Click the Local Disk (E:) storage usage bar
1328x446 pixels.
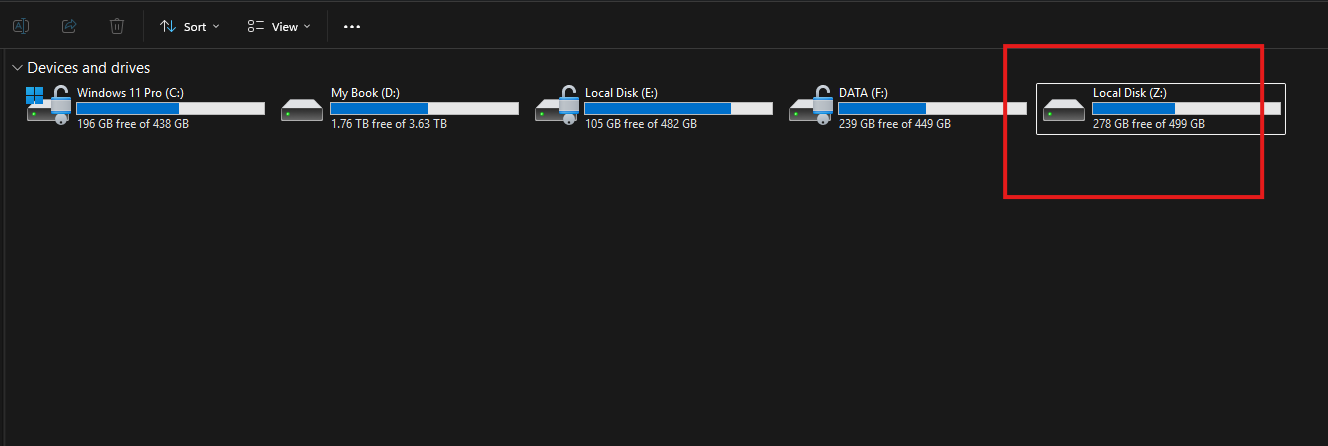pos(678,108)
